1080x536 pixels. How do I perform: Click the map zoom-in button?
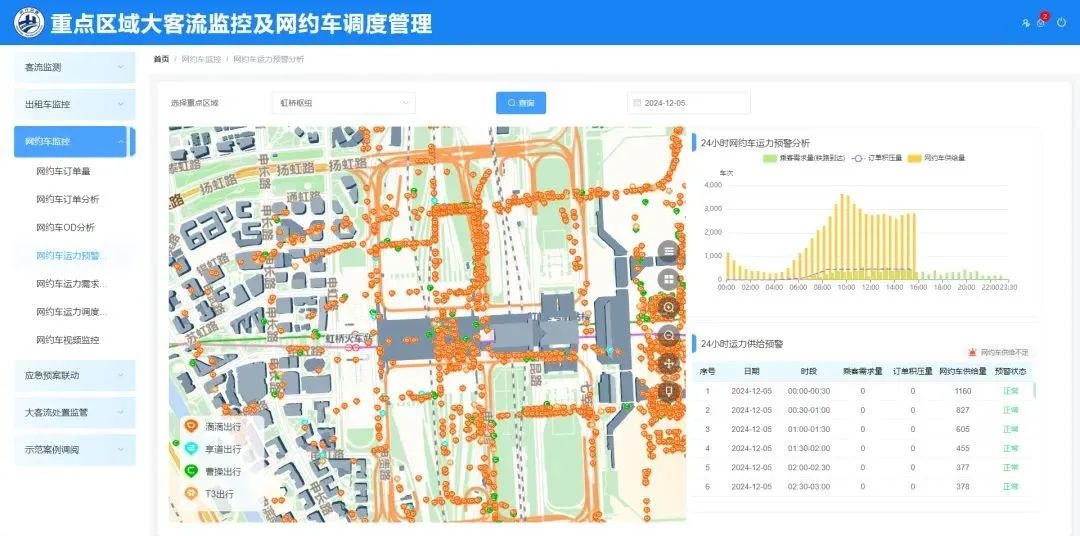point(669,307)
